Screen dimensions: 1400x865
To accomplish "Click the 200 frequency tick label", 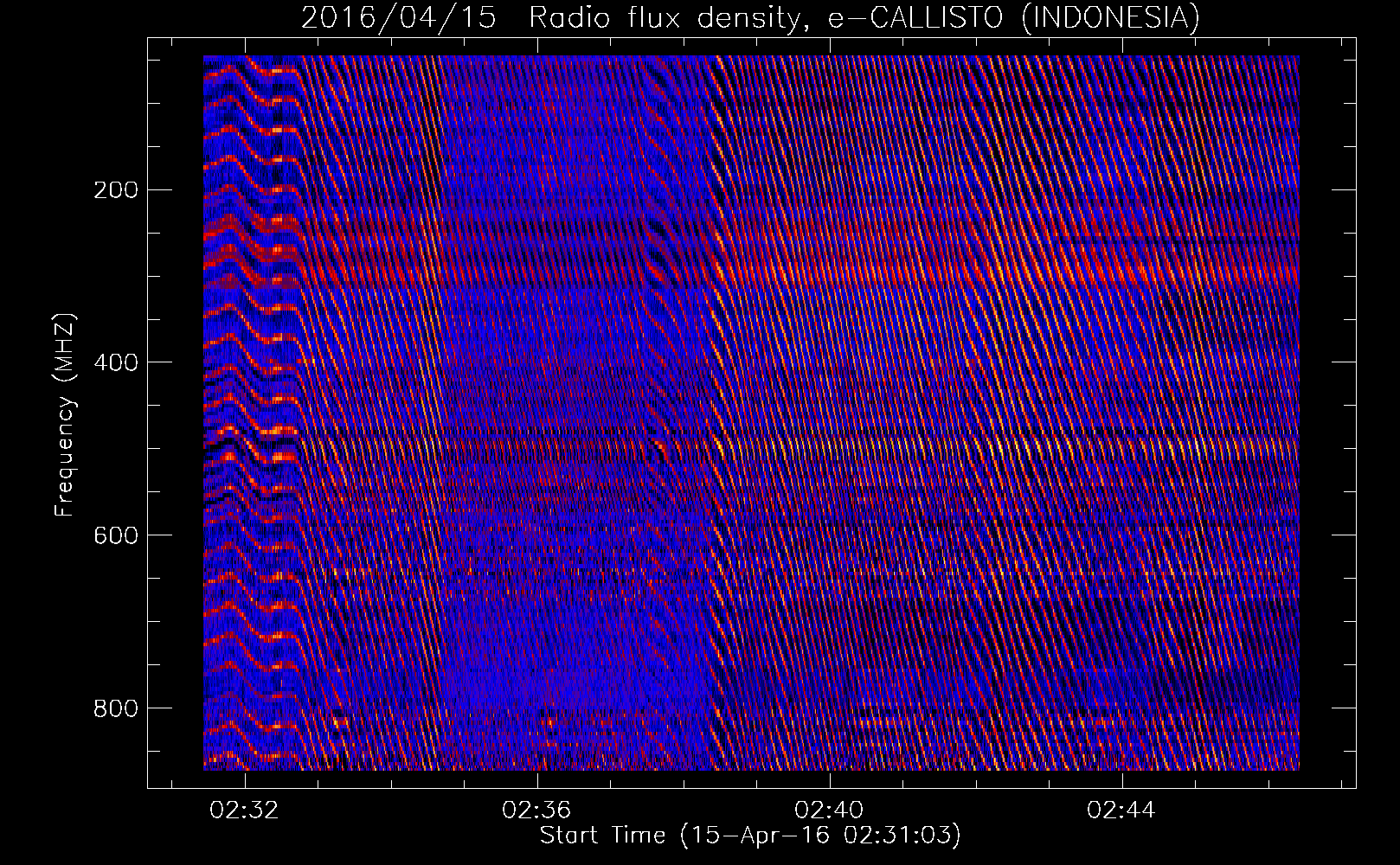I will tap(115, 189).
